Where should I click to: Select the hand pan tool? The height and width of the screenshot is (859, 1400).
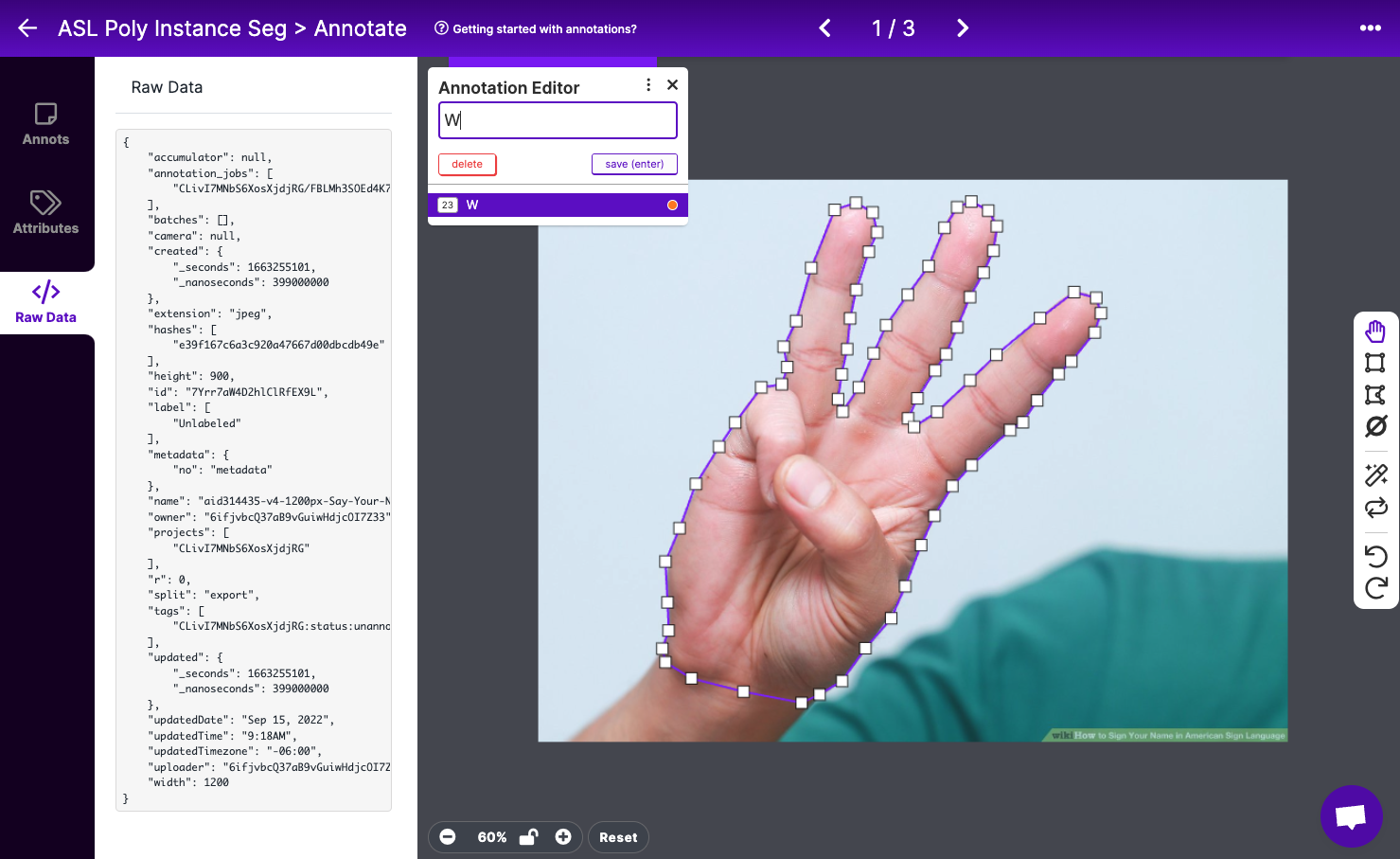[x=1375, y=331]
